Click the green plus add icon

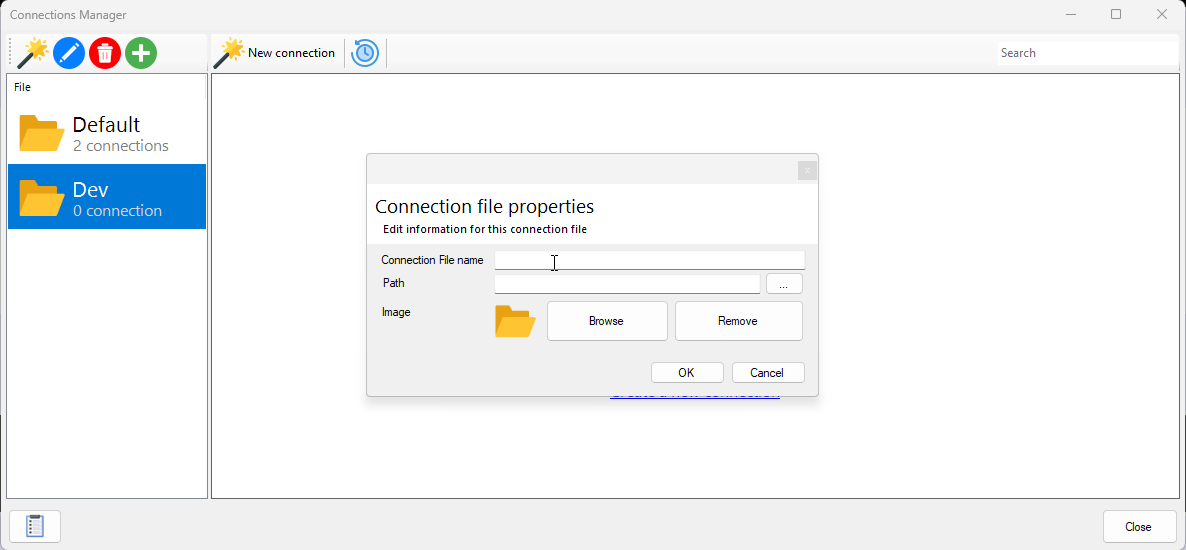pyautogui.click(x=141, y=53)
